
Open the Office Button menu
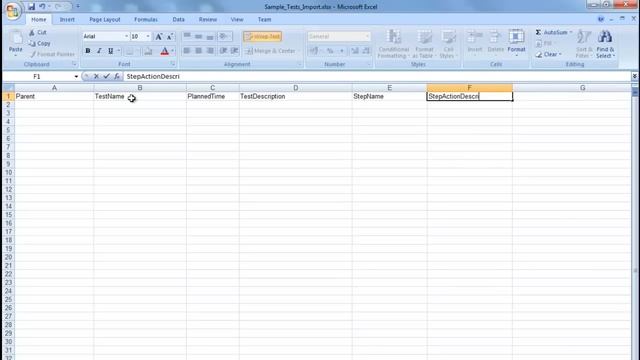[12, 11]
